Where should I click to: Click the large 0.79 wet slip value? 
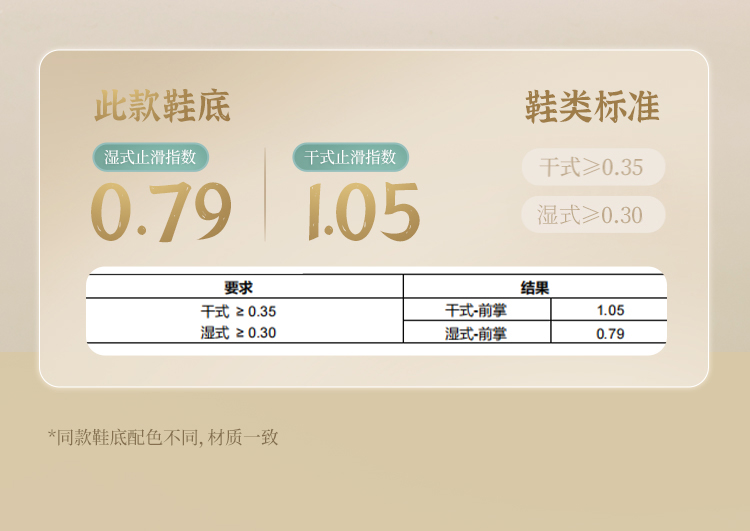[x=161, y=212]
